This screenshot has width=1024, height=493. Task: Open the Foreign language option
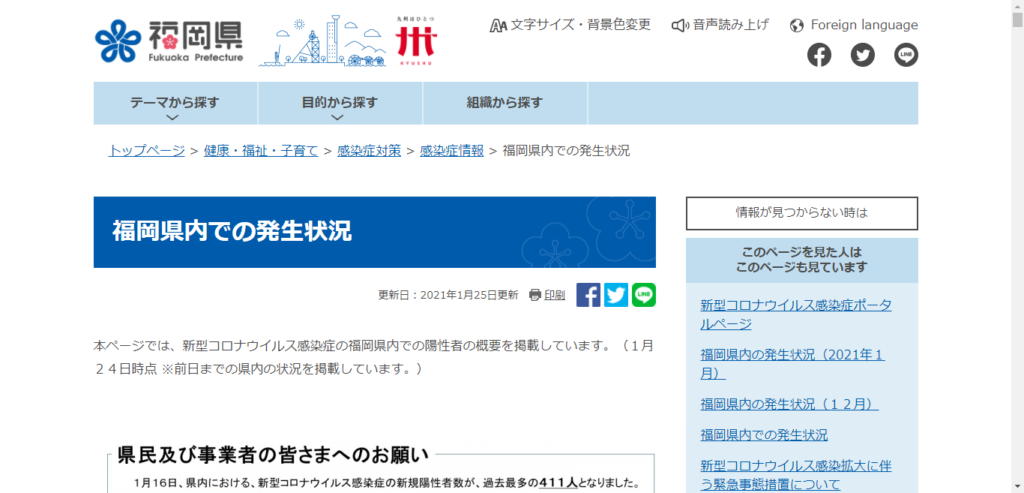pos(853,25)
